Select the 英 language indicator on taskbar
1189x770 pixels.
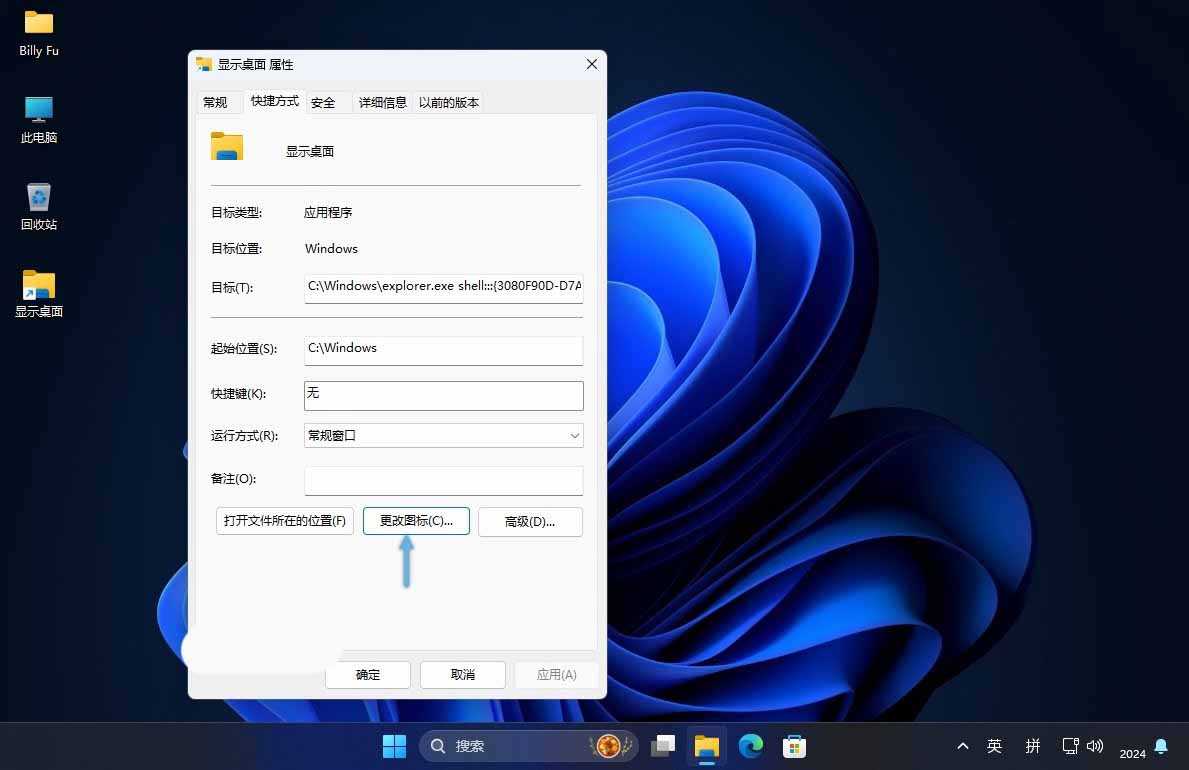point(994,746)
